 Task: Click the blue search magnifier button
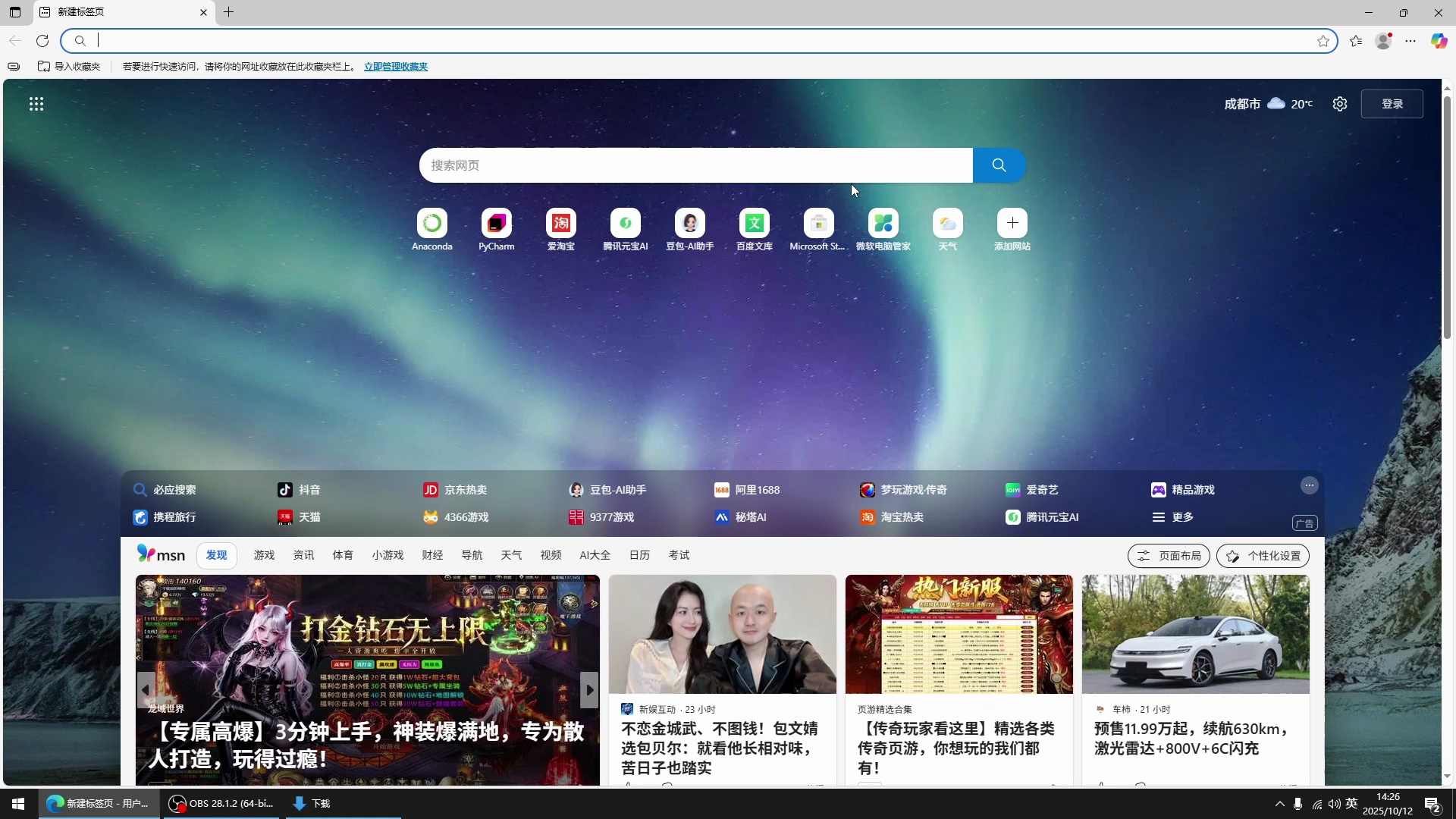999,165
